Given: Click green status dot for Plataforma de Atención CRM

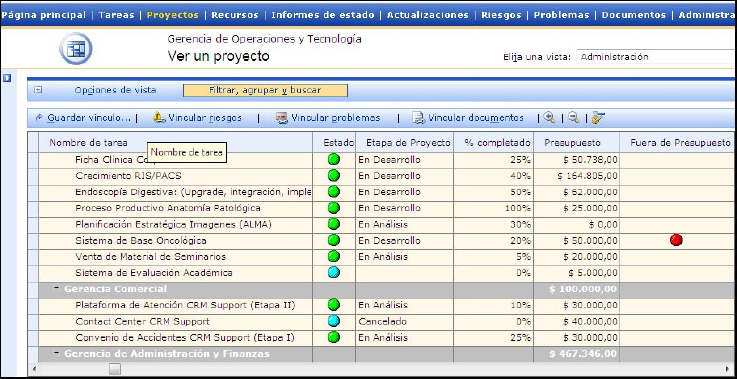Looking at the screenshot, I should point(334,305).
